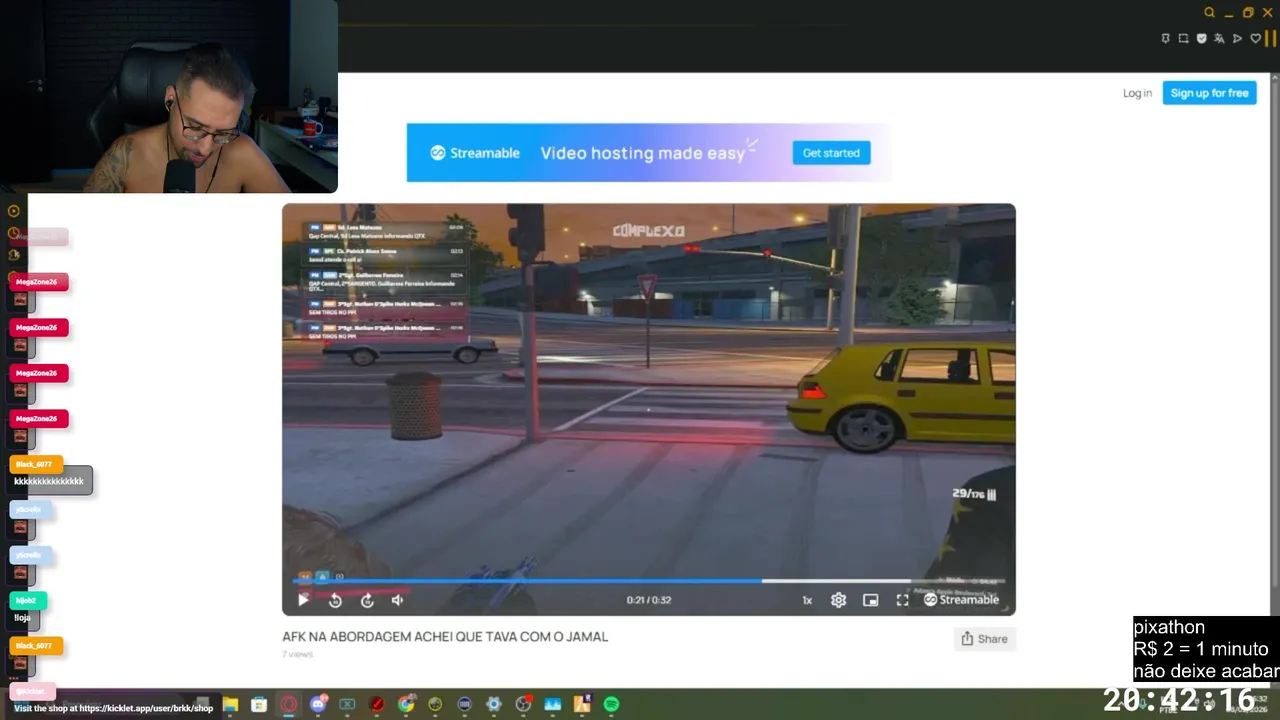Viewport: 1280px width, 720px height.
Task: Click the heart bookmark icon
Action: coord(1256,38)
